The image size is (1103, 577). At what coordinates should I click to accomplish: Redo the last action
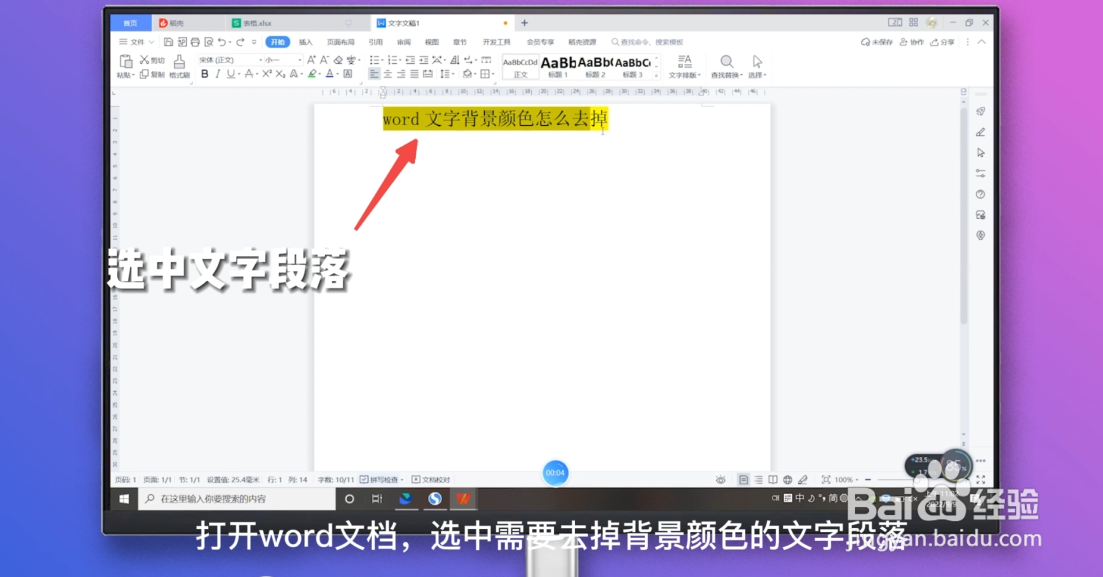pyautogui.click(x=240, y=42)
